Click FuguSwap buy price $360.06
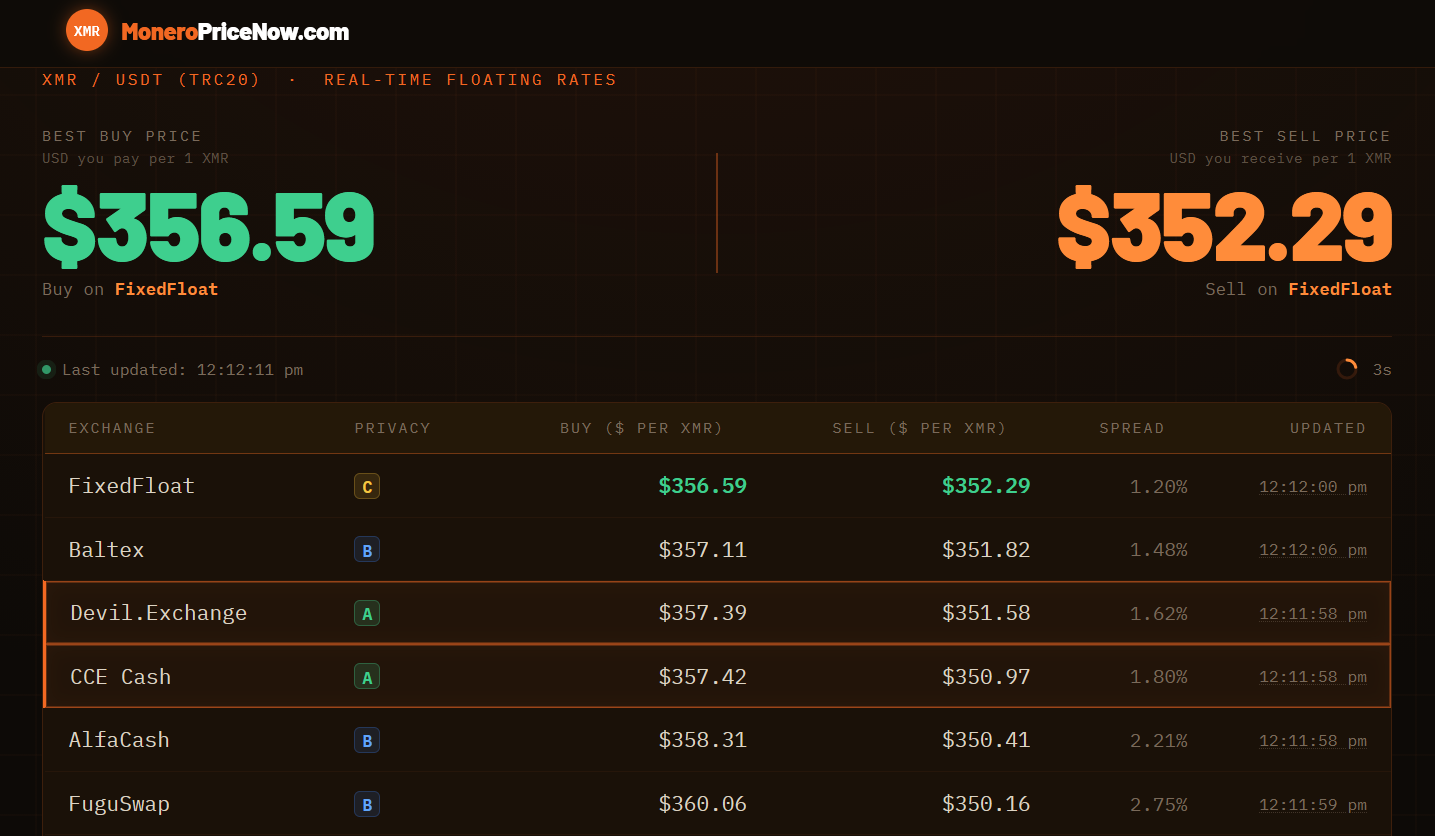1435x836 pixels. [703, 804]
